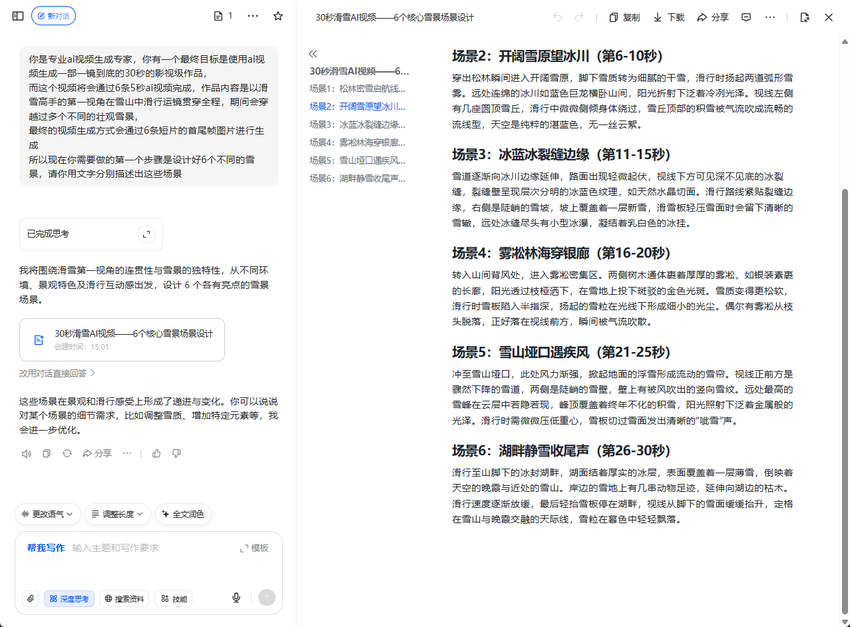Enable the 搜索资料 search option

click(126, 598)
